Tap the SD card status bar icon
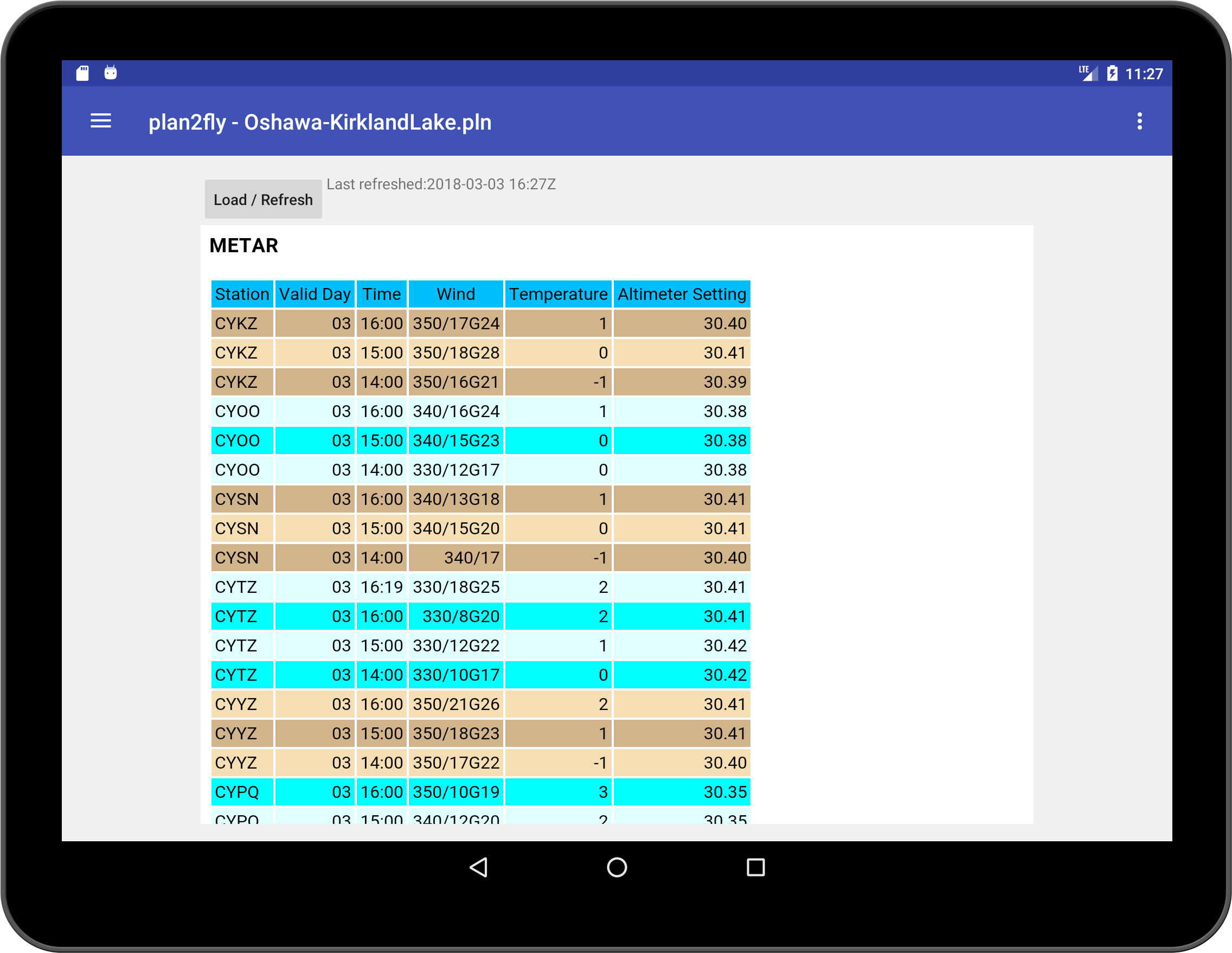This screenshot has width=1232, height=953. coord(82,72)
